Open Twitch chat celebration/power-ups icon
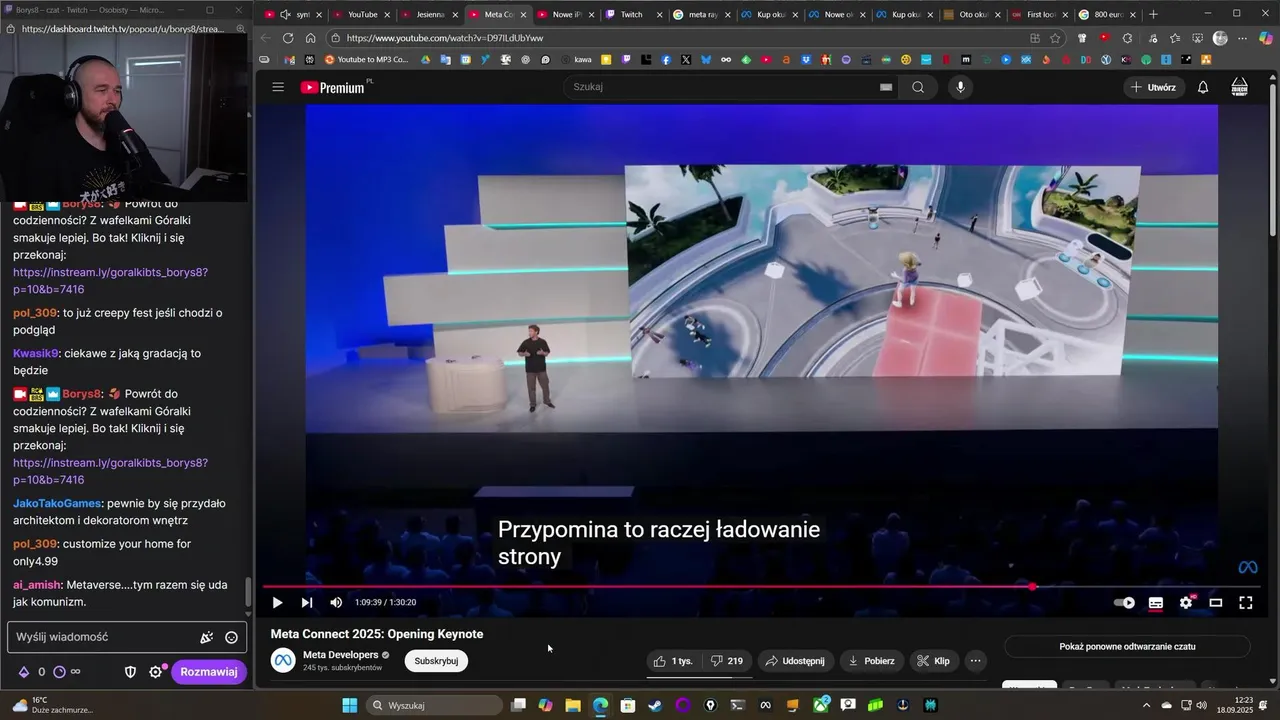Viewport: 1280px width, 720px height. pyautogui.click(x=207, y=638)
